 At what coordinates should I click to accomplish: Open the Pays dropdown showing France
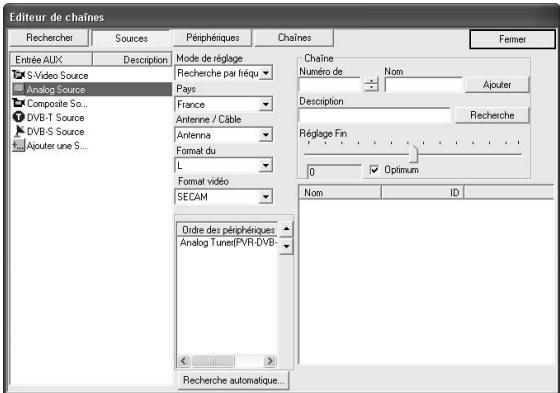pos(265,104)
